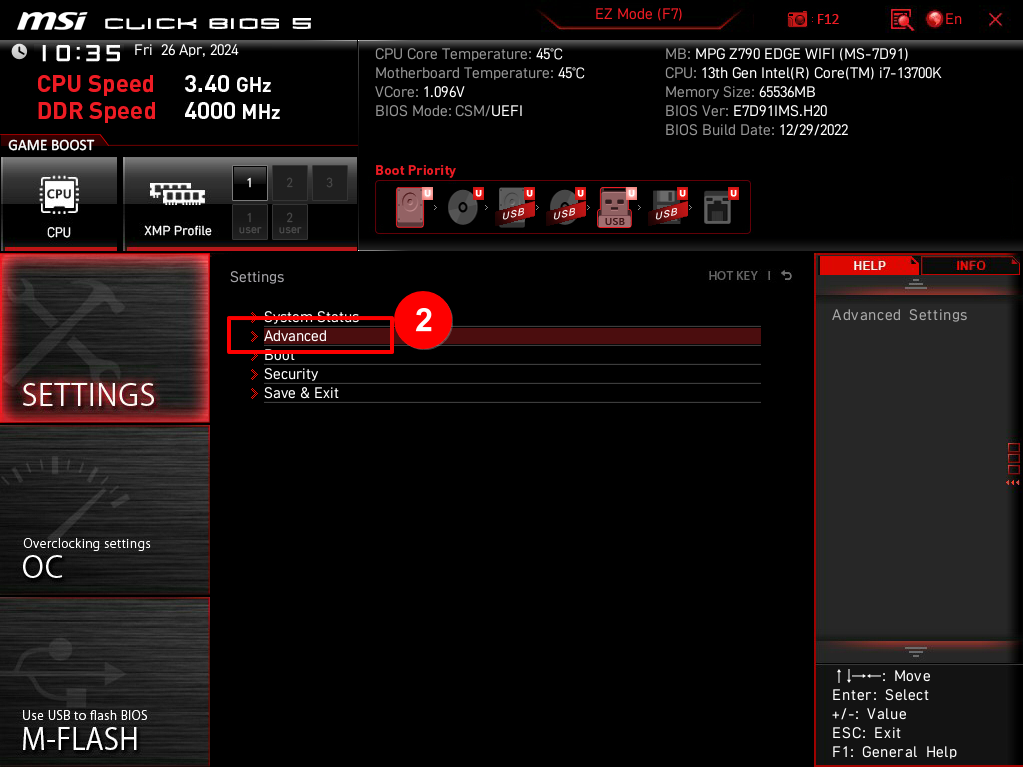Open Save & Exit options
Image resolution: width=1023 pixels, height=767 pixels.
click(301, 393)
